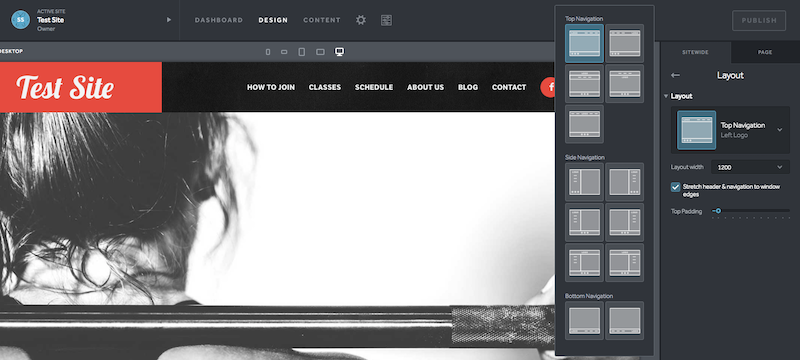Open the Schedule nav link
This screenshot has width=800, height=360.
[x=374, y=87]
